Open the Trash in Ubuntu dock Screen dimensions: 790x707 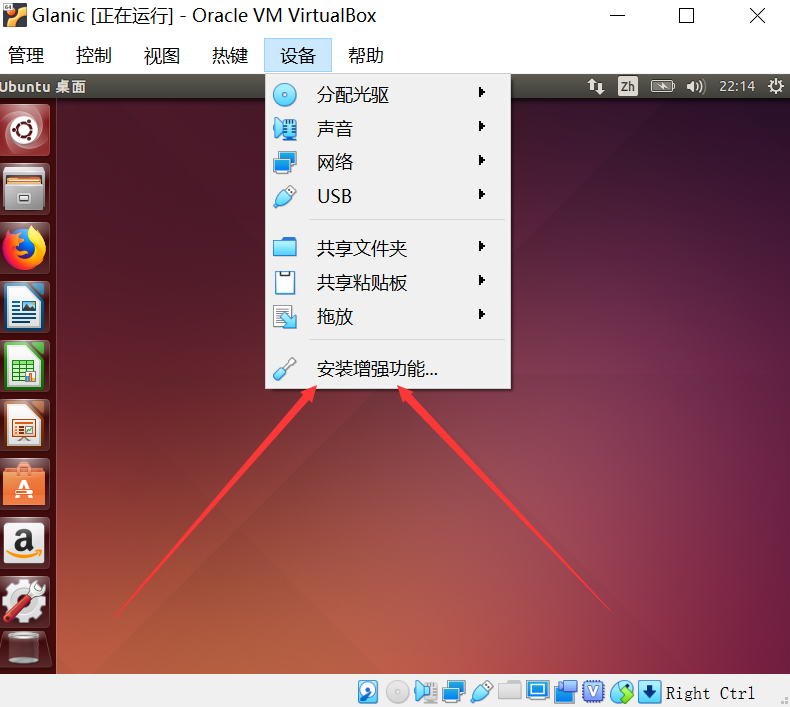tap(24, 649)
